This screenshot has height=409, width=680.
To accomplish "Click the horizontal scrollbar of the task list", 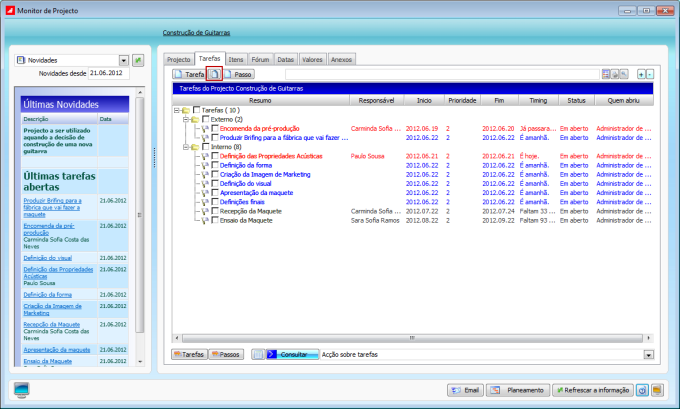I will pos(412,338).
